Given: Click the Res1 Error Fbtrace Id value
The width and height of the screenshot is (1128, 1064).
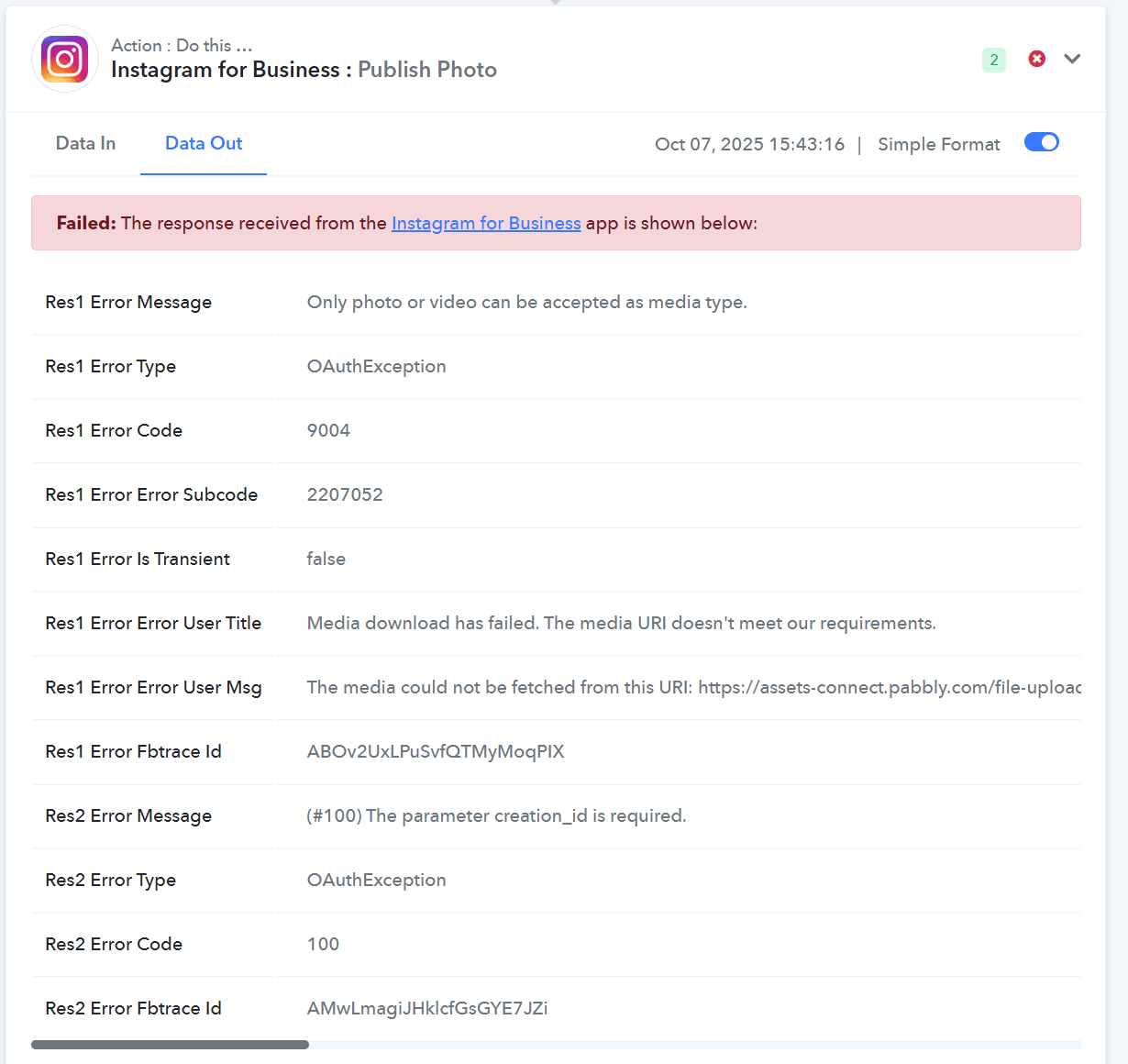Looking at the screenshot, I should [436, 751].
